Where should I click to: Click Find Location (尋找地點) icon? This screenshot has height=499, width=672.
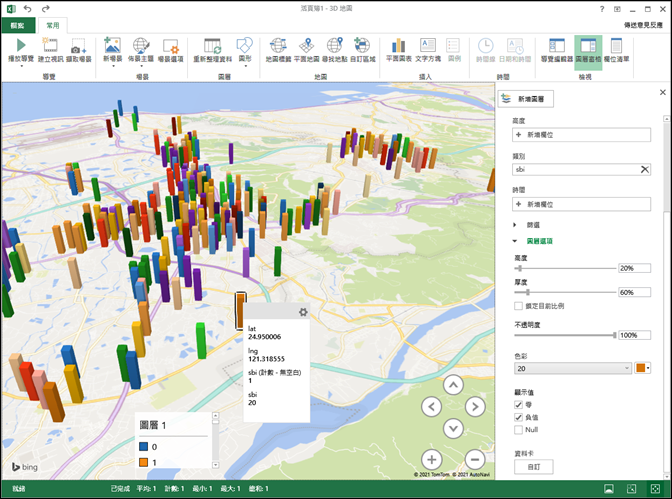click(x=335, y=45)
